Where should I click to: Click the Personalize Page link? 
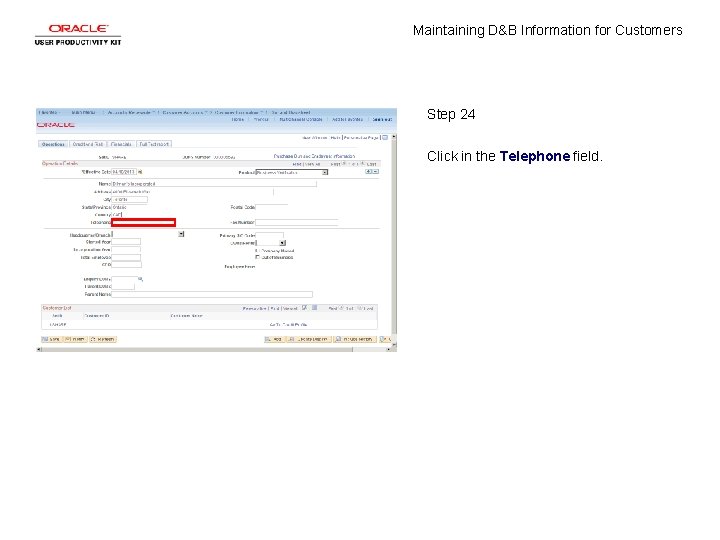361,138
